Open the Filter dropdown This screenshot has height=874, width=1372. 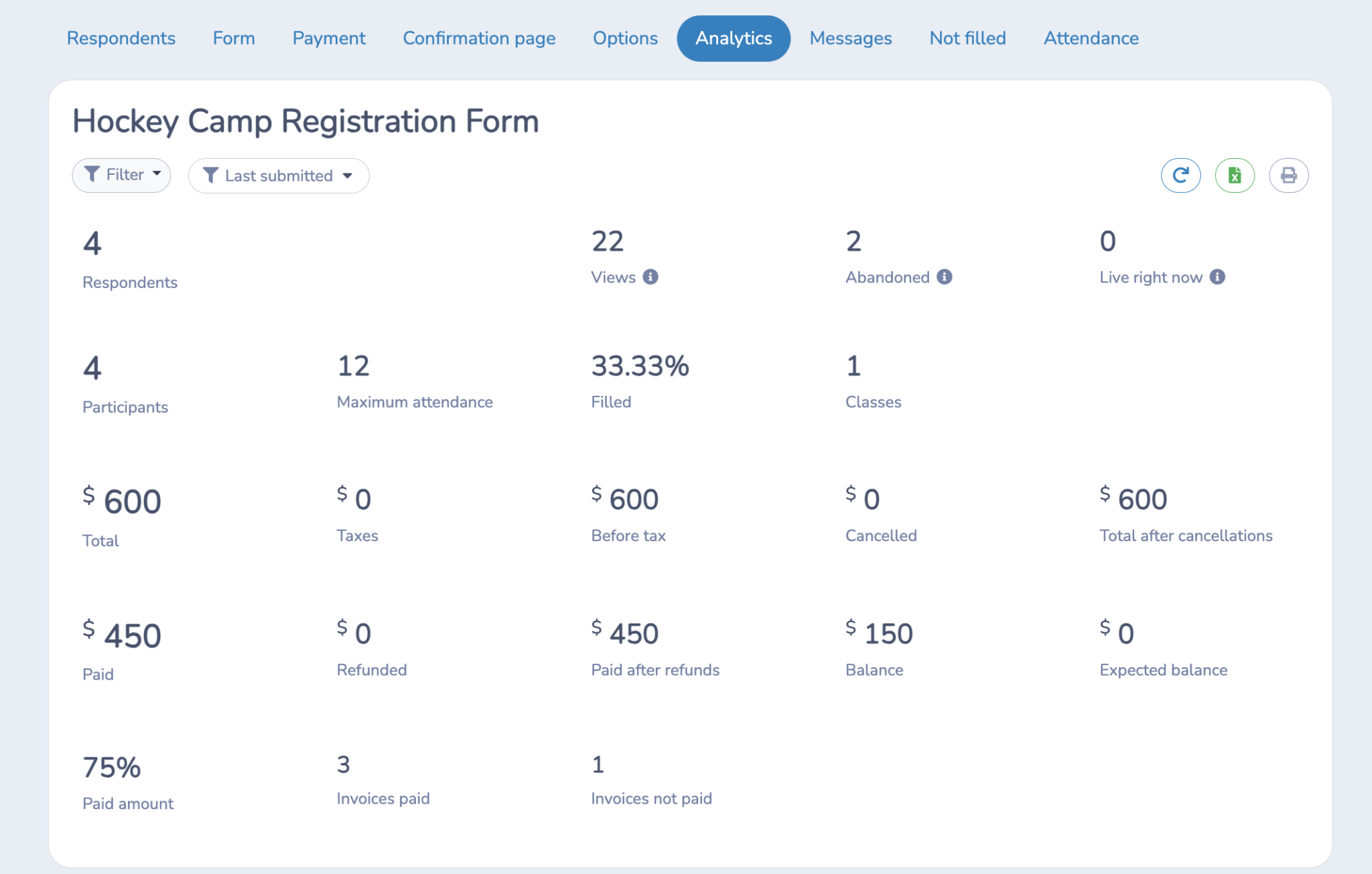[x=121, y=175]
